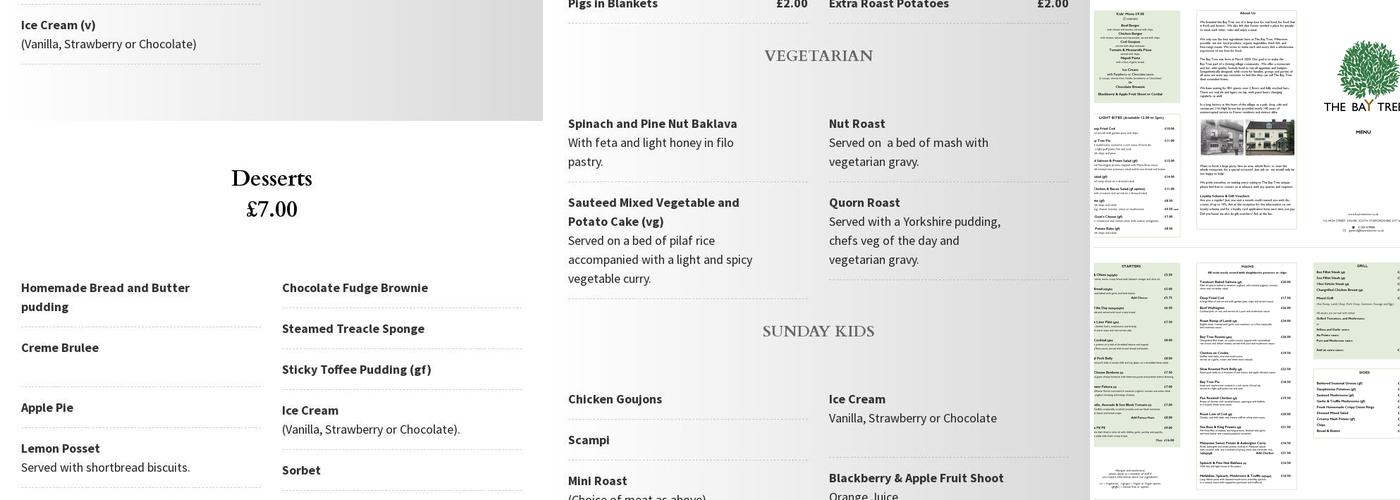Click the Quorn Roast item
The image size is (1400, 500).
coord(864,203)
